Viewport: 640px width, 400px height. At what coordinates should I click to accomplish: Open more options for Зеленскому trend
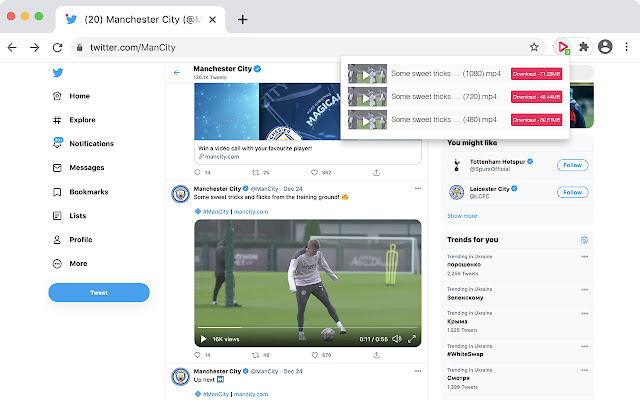point(584,289)
